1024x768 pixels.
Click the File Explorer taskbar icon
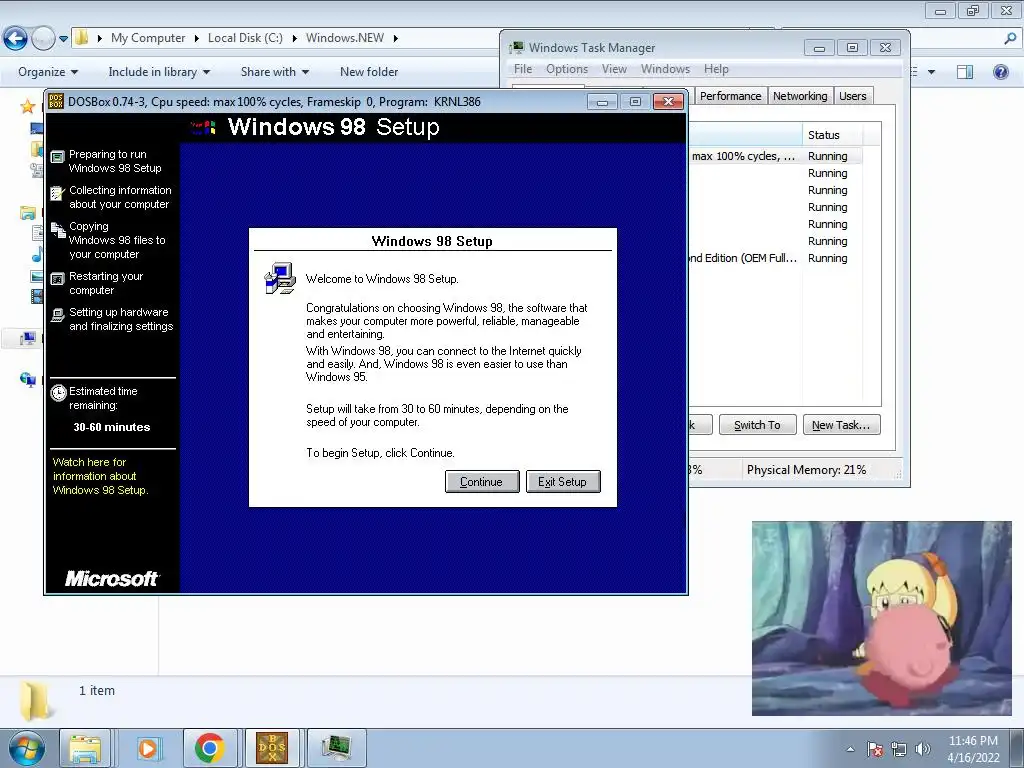86,748
